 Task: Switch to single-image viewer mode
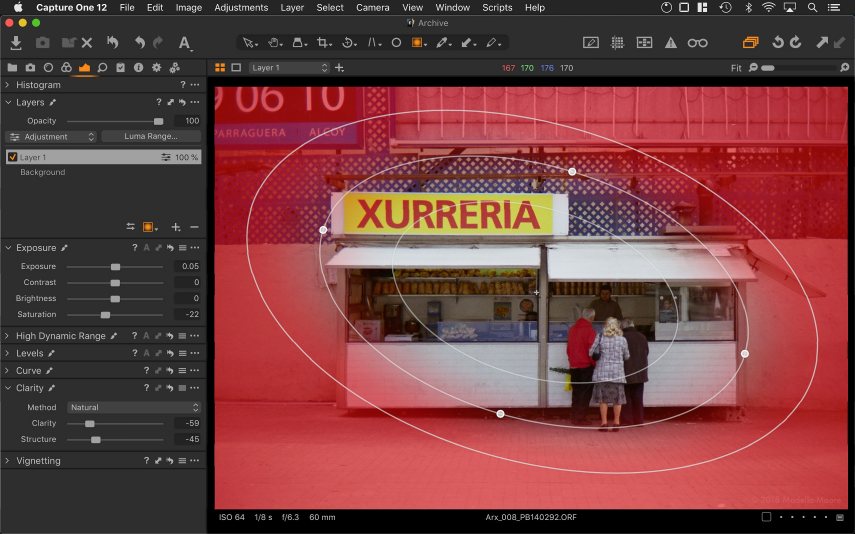click(236, 68)
